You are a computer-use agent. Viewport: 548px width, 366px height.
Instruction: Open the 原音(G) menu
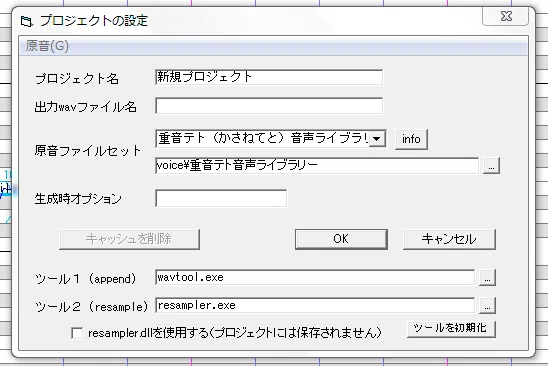(x=47, y=46)
